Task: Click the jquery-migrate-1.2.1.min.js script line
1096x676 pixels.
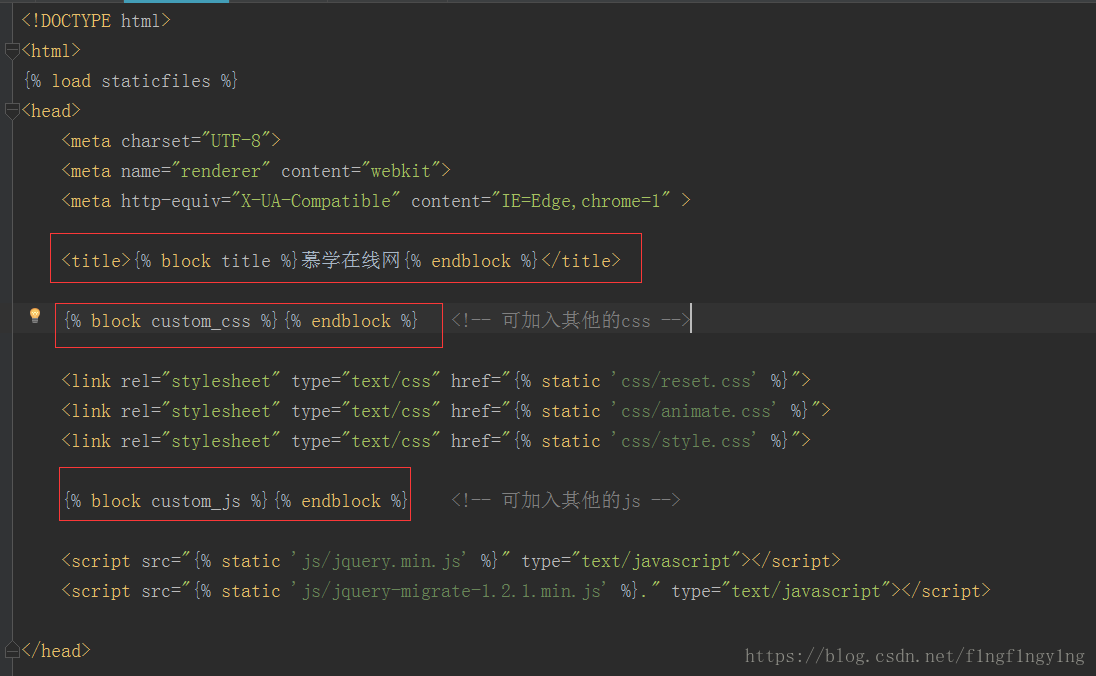Action: tap(526, 591)
